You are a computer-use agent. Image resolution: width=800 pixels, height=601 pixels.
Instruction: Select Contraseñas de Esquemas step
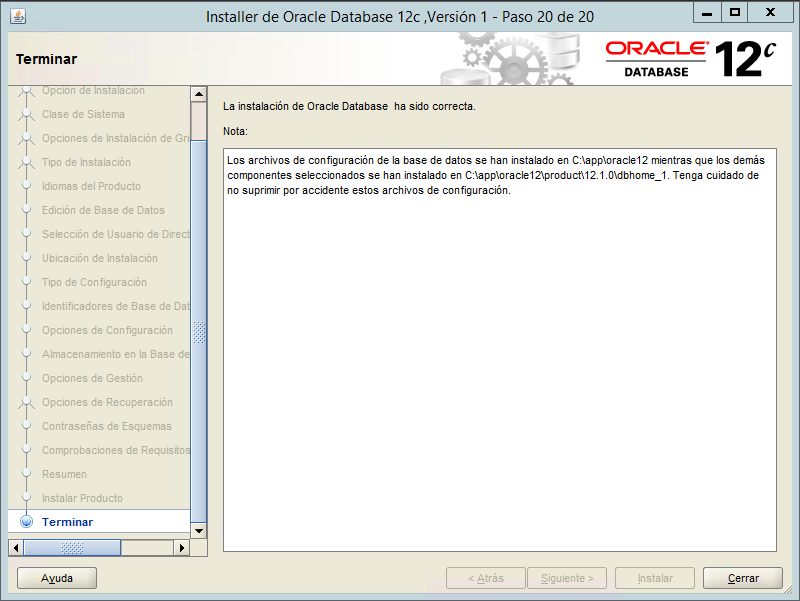(x=107, y=426)
